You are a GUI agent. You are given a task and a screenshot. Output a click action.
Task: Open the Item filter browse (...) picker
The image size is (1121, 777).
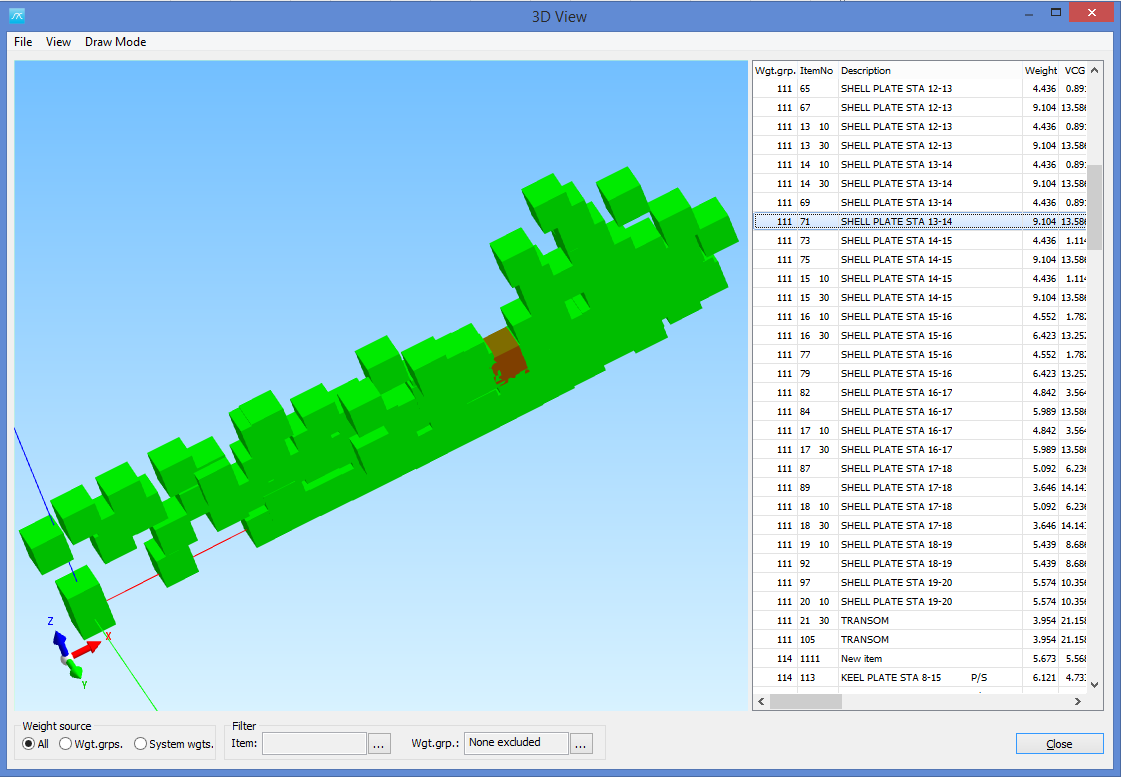(379, 743)
